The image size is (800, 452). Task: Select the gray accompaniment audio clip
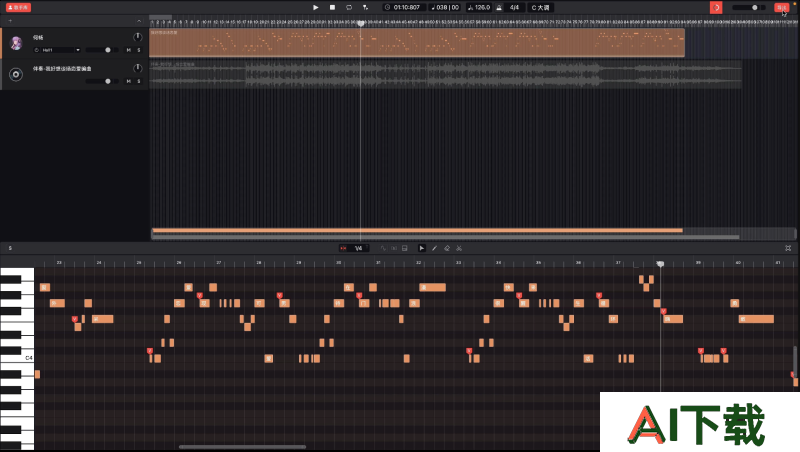click(445, 75)
